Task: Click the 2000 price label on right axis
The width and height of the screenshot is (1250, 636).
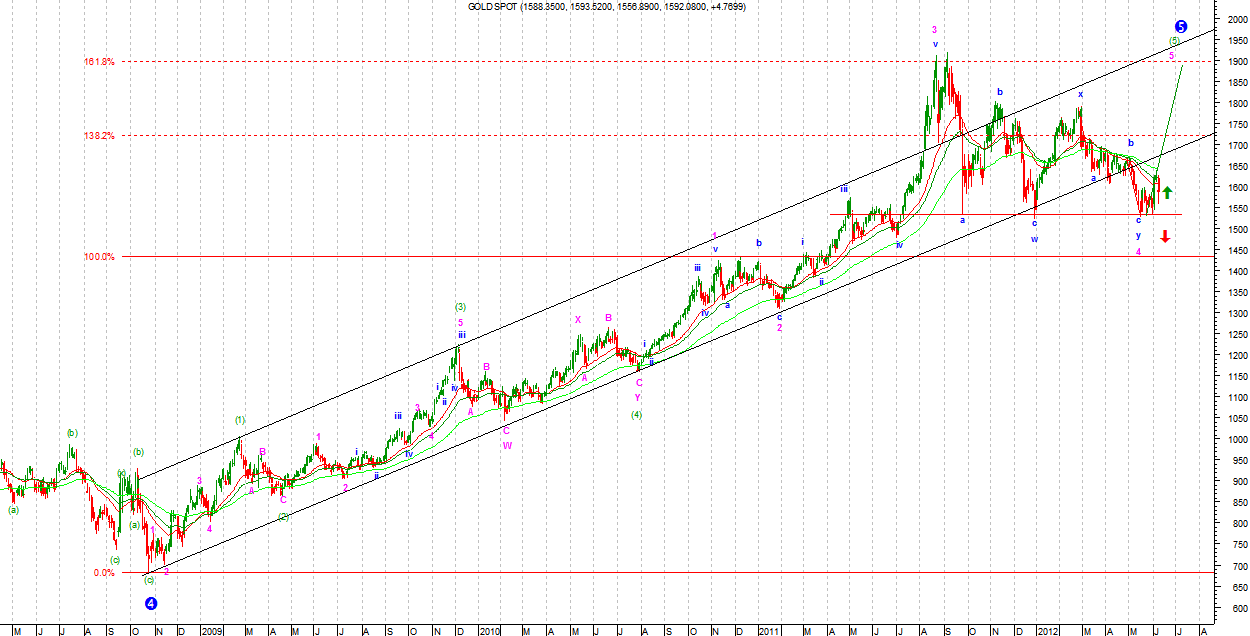Action: click(x=1227, y=19)
